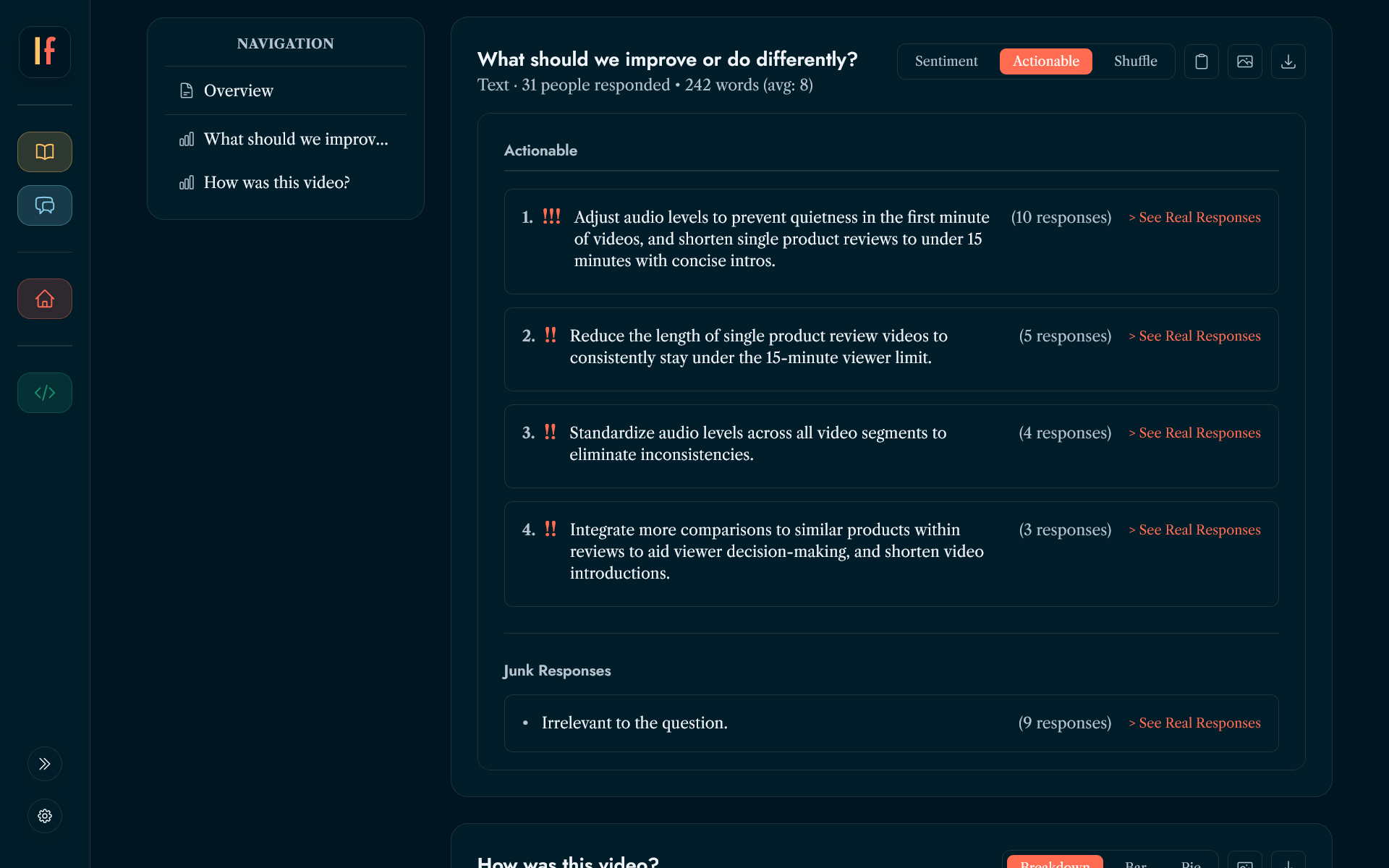Viewport: 1389px width, 868px height.
Task: Expand real responses for audio levels suggestion
Action: (x=1194, y=217)
